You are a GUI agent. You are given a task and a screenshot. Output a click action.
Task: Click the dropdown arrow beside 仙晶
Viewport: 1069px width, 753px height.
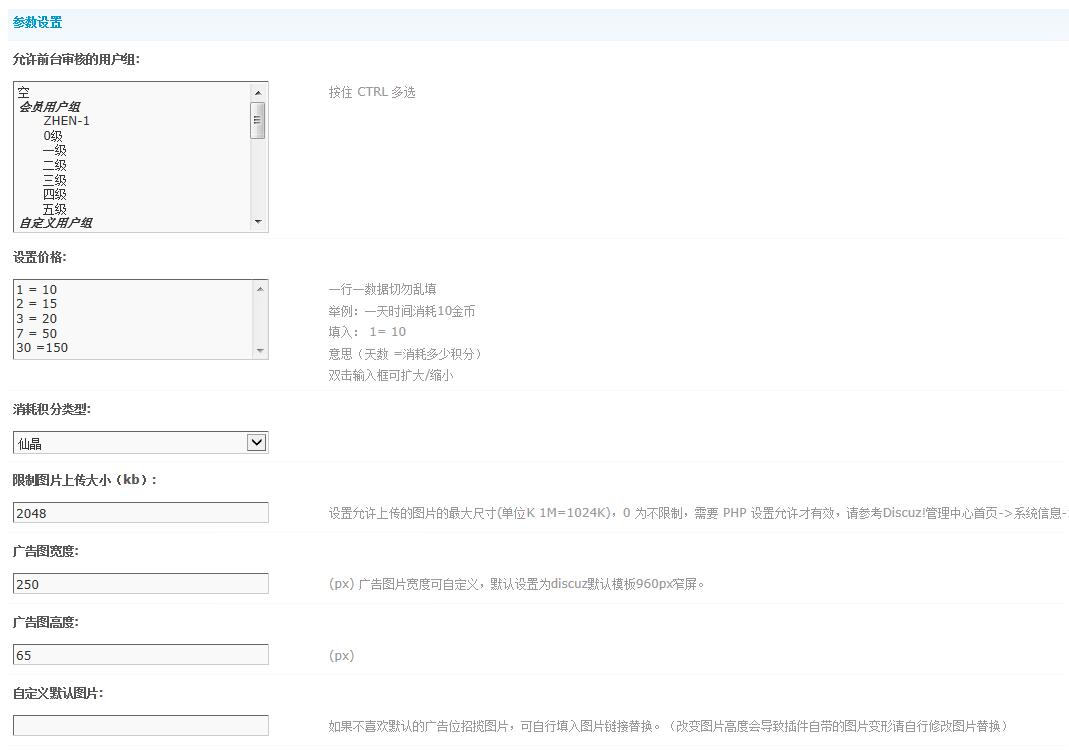click(x=257, y=443)
